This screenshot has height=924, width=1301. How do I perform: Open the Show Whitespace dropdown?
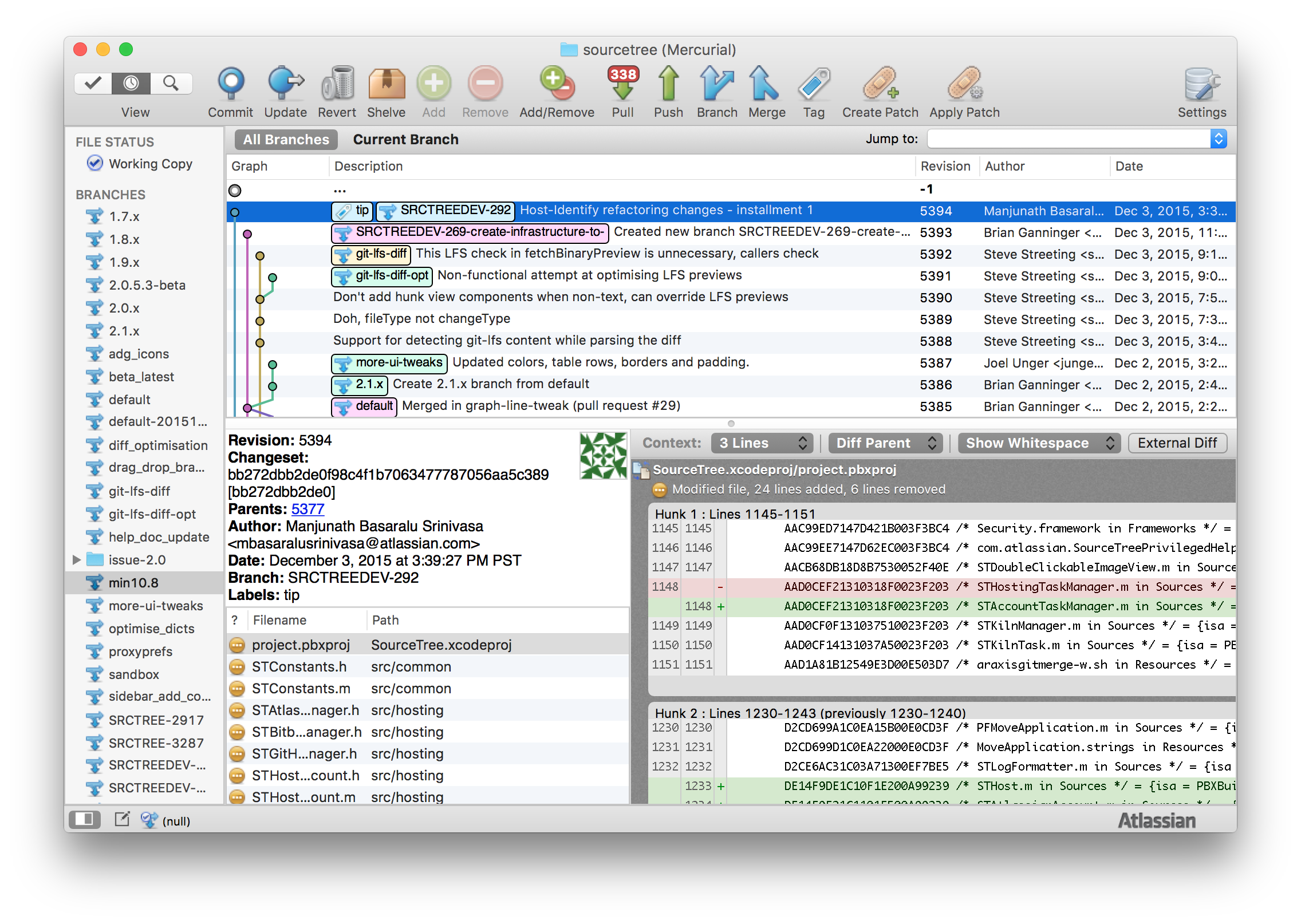tap(1038, 442)
